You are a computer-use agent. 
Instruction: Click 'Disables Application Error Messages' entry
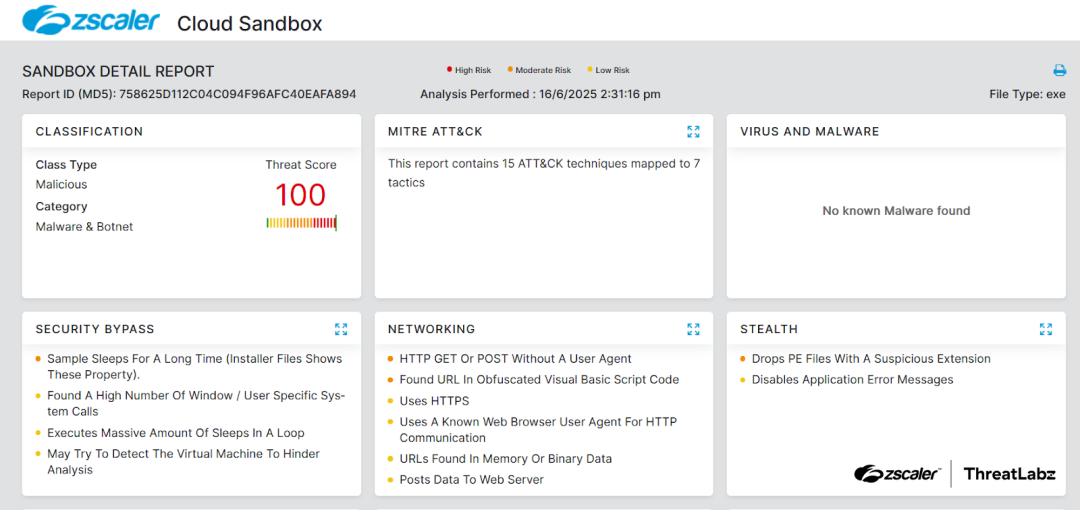852,380
